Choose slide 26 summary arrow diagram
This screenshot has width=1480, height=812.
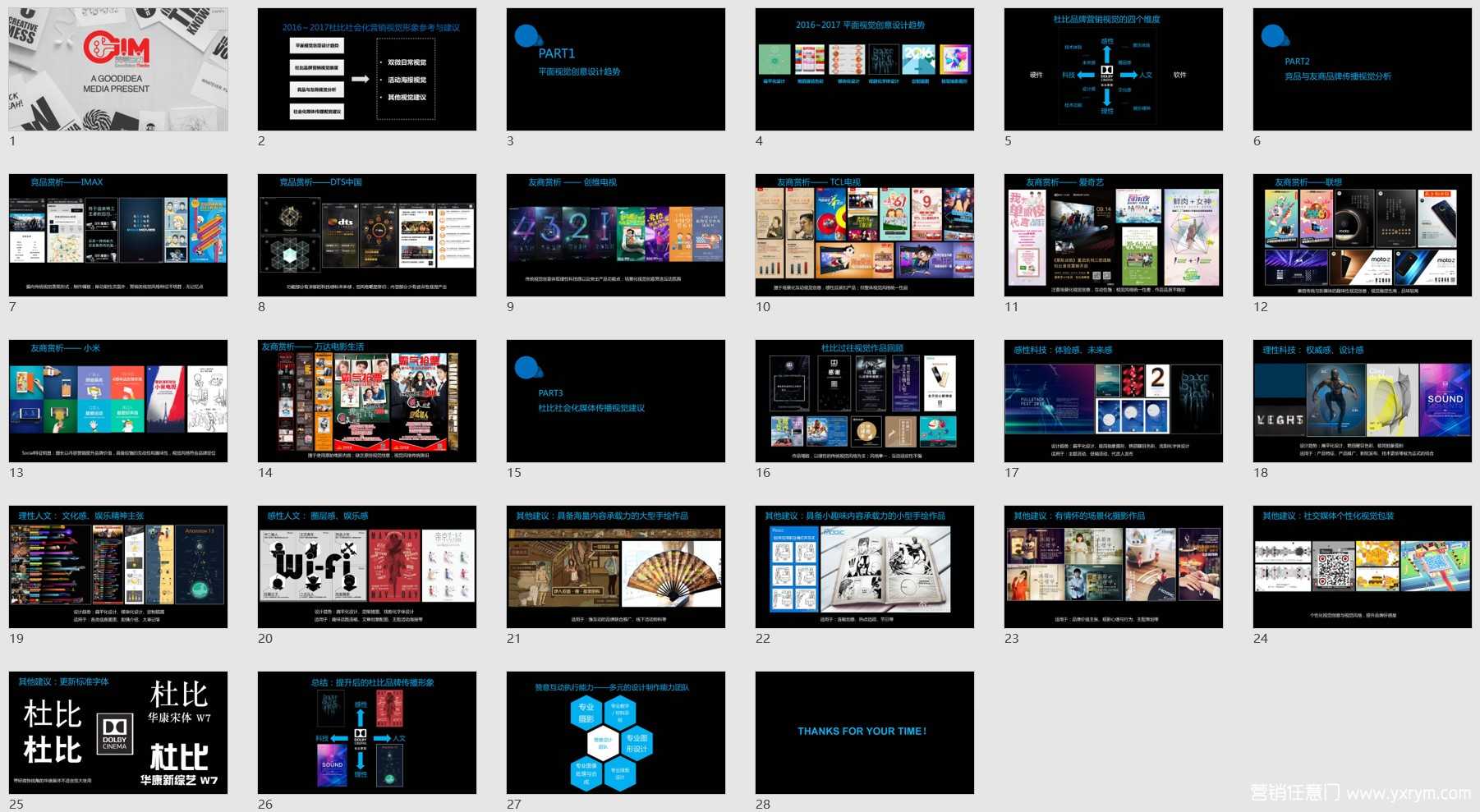tap(367, 732)
